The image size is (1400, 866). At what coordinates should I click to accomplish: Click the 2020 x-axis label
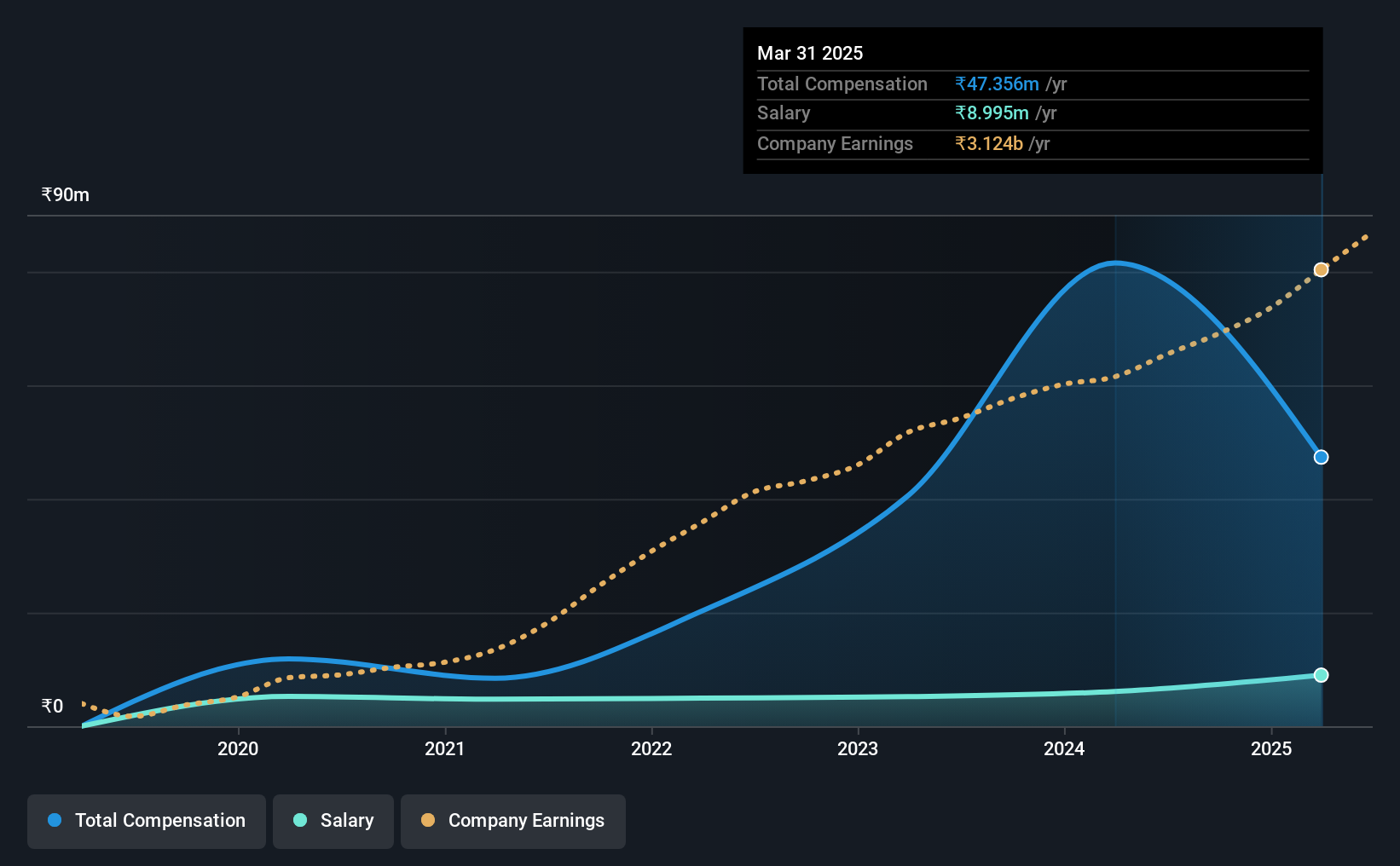tap(238, 748)
